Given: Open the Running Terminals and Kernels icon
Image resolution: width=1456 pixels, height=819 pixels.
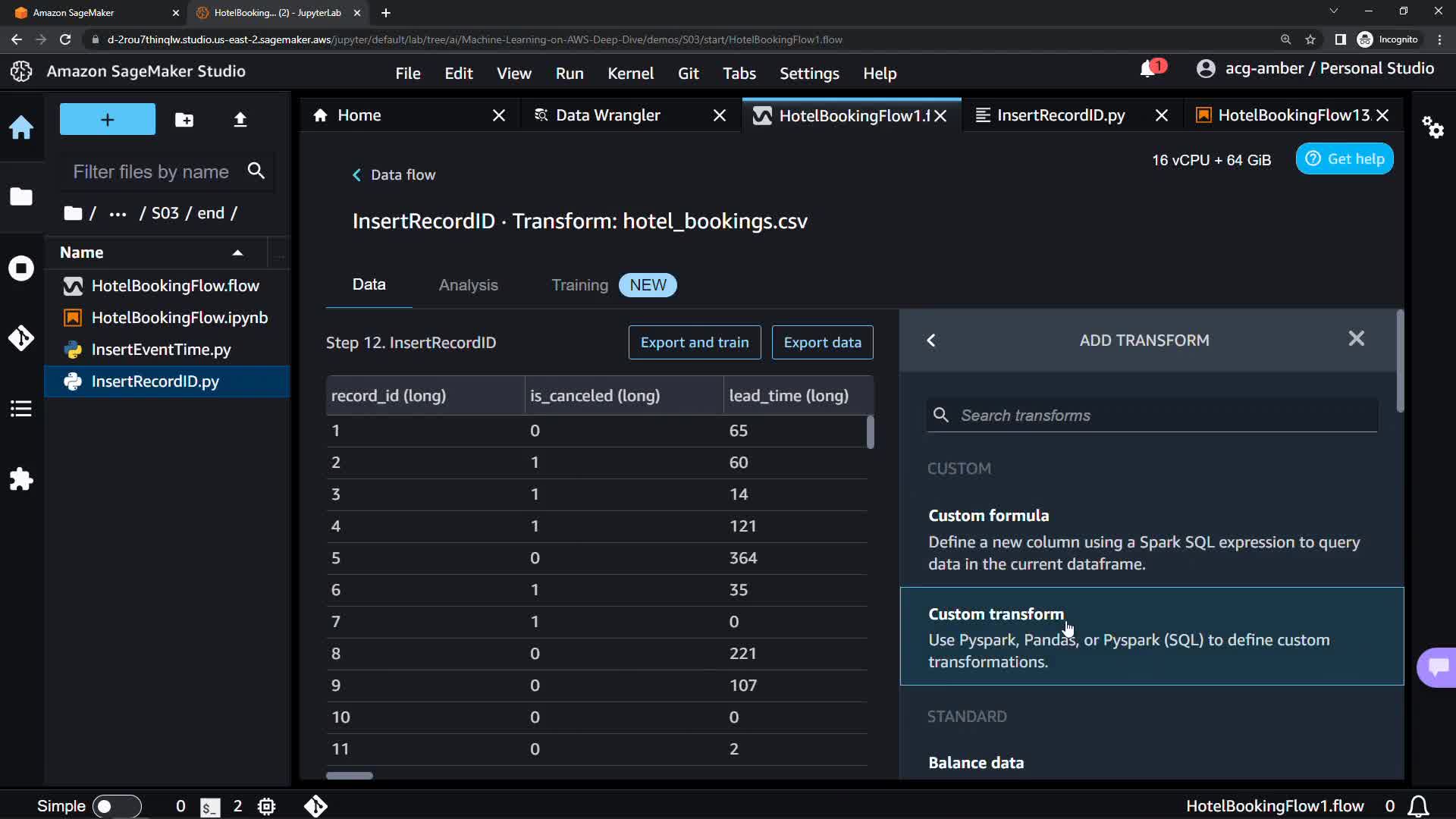Looking at the screenshot, I should [21, 268].
